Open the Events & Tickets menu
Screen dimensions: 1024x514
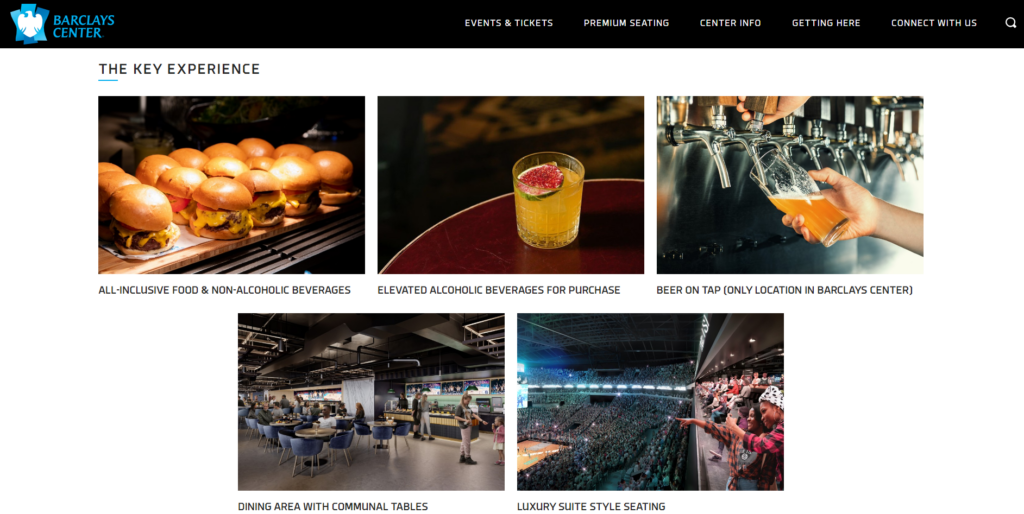(x=509, y=23)
